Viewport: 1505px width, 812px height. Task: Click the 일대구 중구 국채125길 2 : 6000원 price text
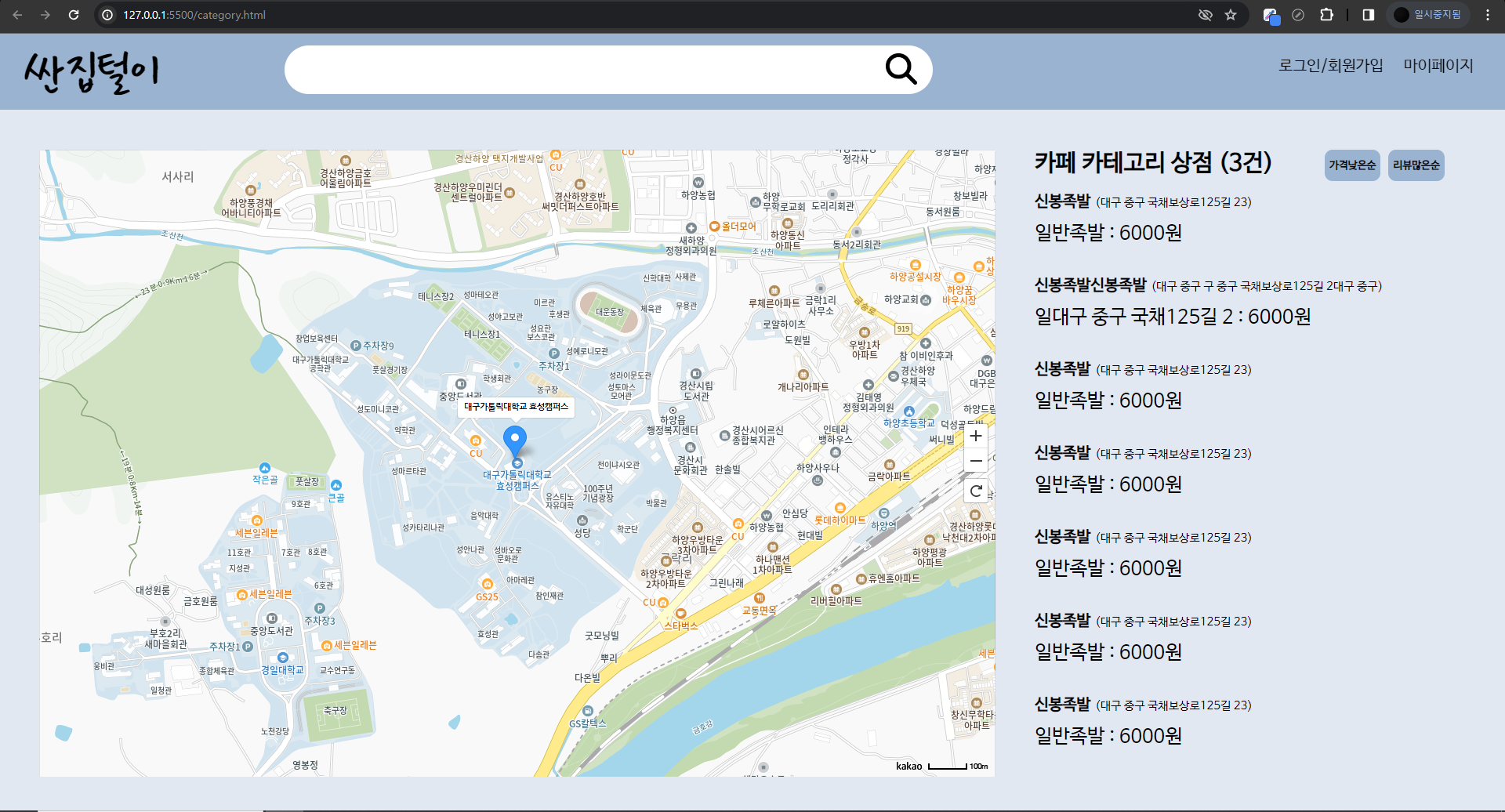(x=1173, y=317)
